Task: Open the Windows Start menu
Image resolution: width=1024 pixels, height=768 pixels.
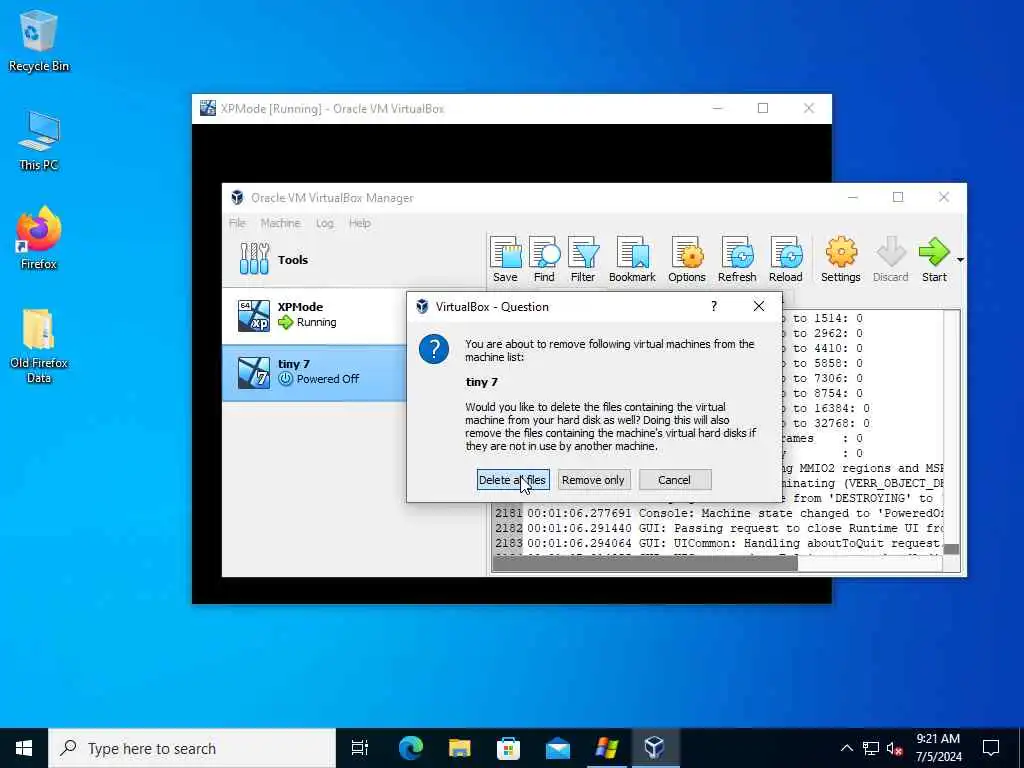Action: pos(24,748)
